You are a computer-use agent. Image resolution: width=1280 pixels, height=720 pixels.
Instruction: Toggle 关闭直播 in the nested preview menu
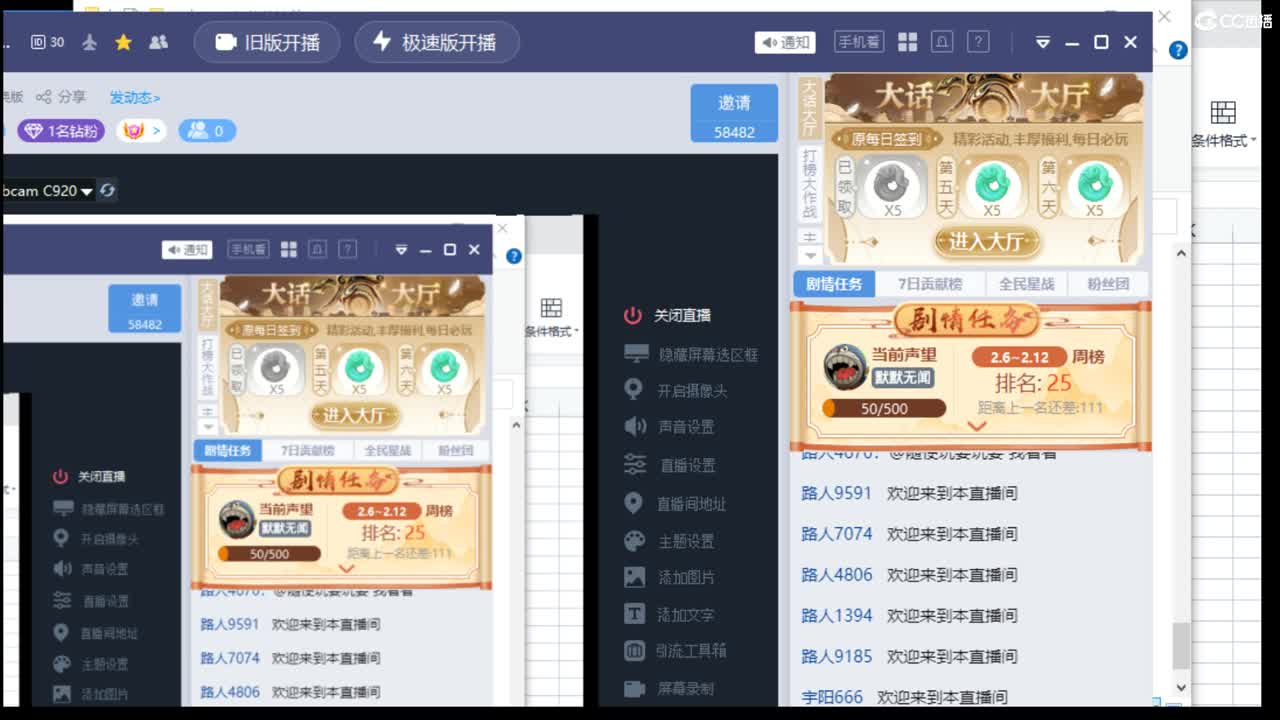pos(89,477)
